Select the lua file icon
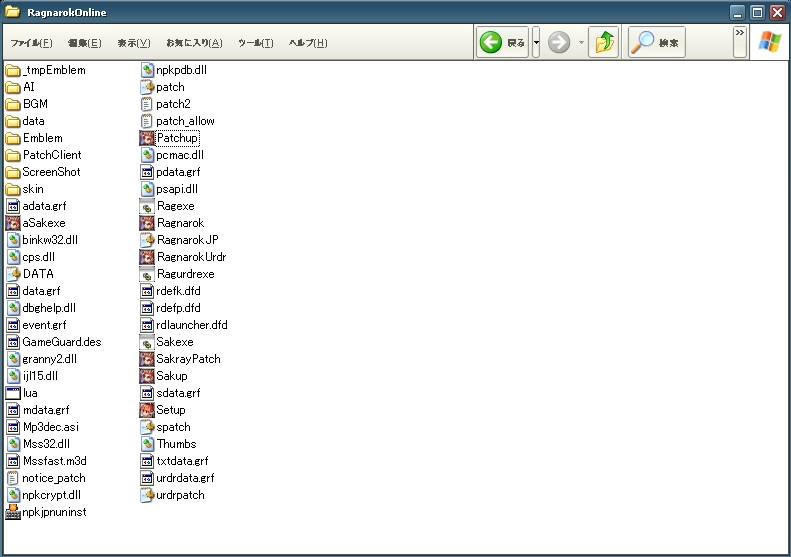Viewport: 791px width, 557px height. point(13,393)
